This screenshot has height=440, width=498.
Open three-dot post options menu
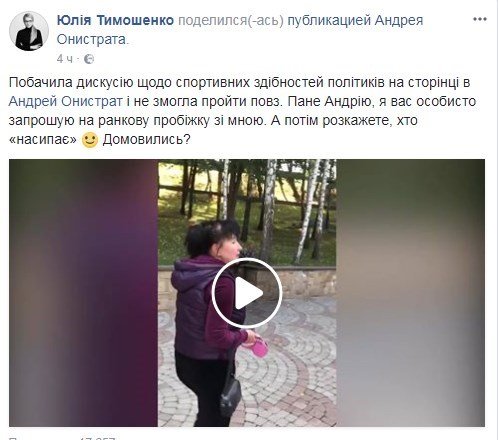(x=480, y=20)
